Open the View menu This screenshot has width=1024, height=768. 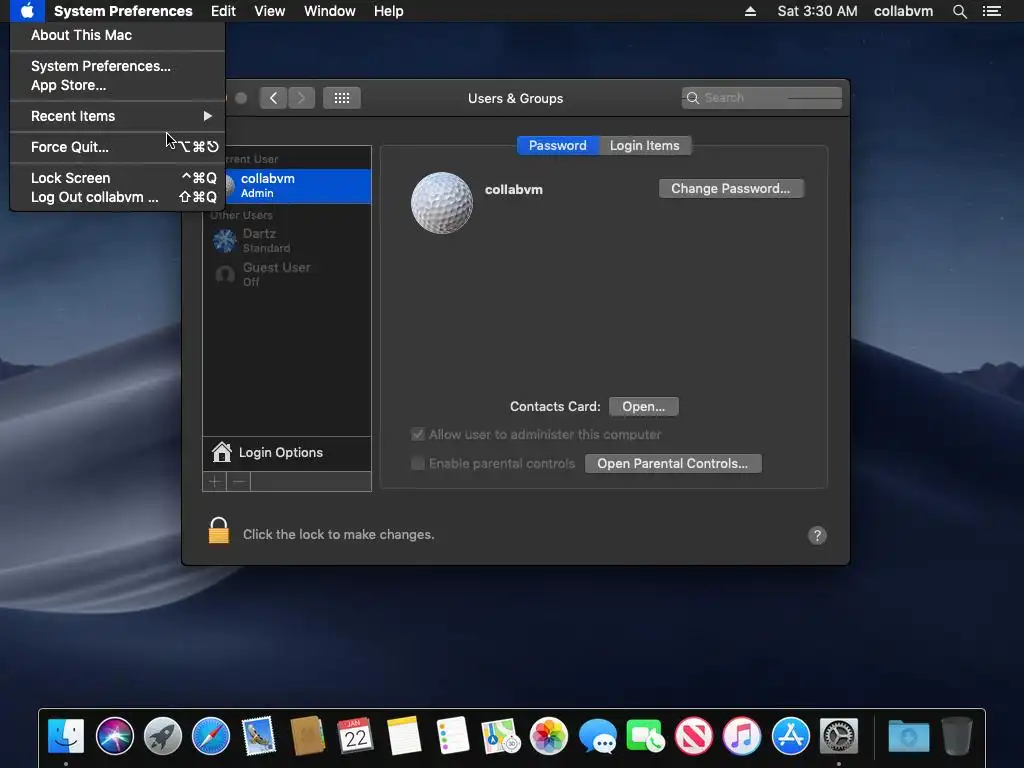(x=269, y=11)
